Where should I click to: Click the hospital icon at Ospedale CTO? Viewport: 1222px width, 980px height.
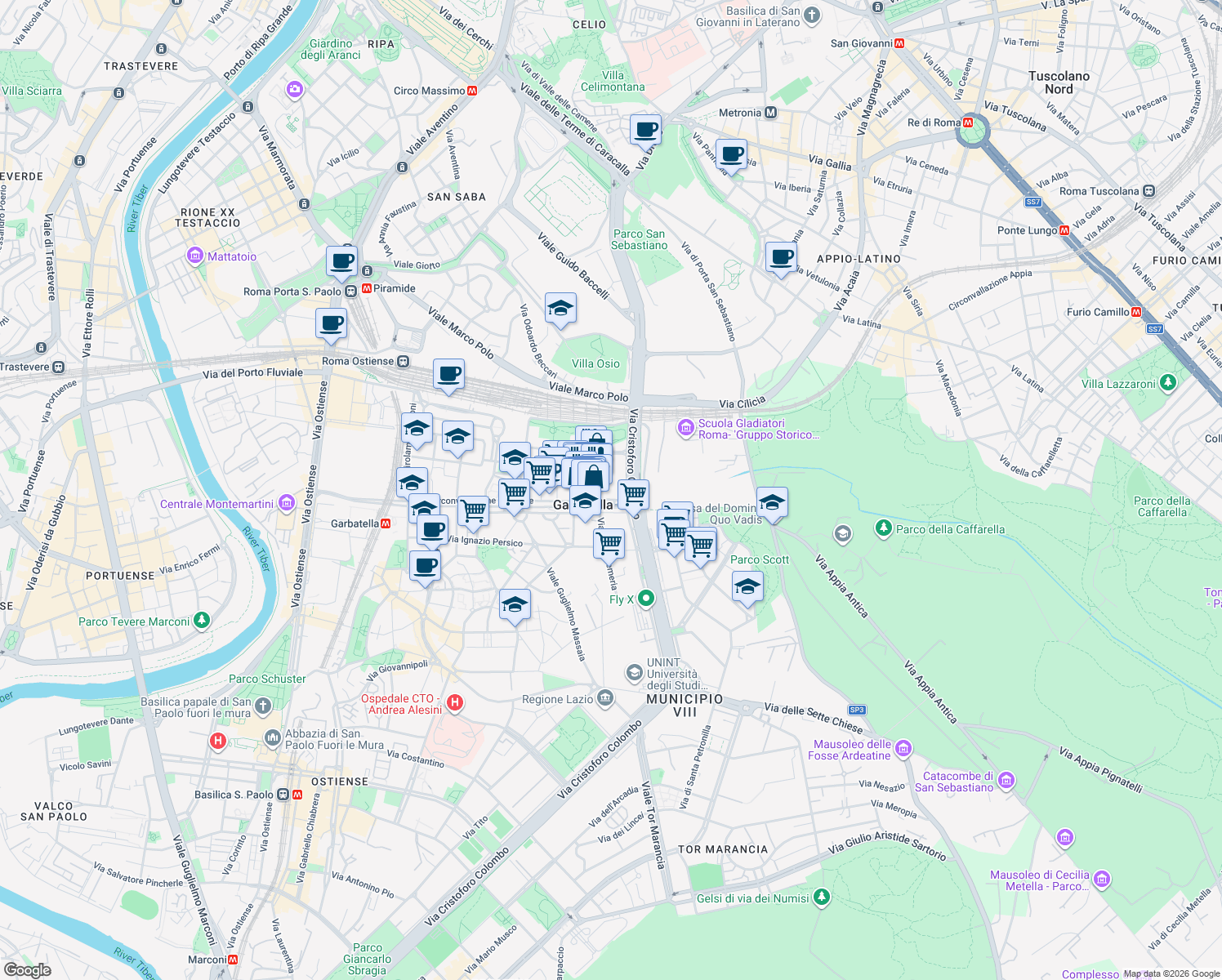click(x=455, y=703)
